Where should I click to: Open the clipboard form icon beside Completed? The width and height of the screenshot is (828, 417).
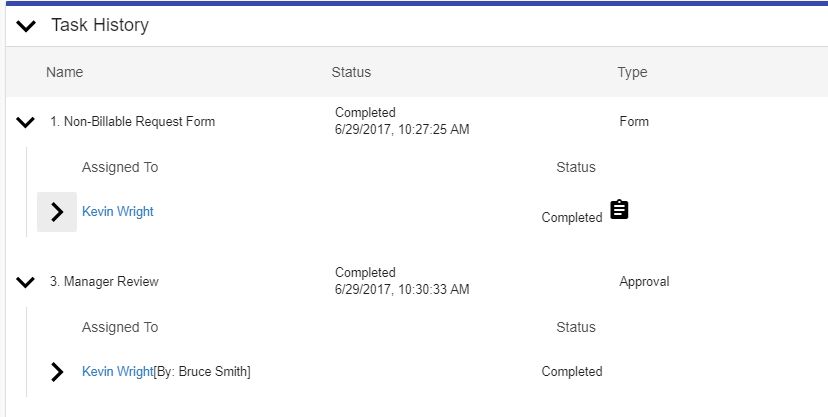click(619, 210)
